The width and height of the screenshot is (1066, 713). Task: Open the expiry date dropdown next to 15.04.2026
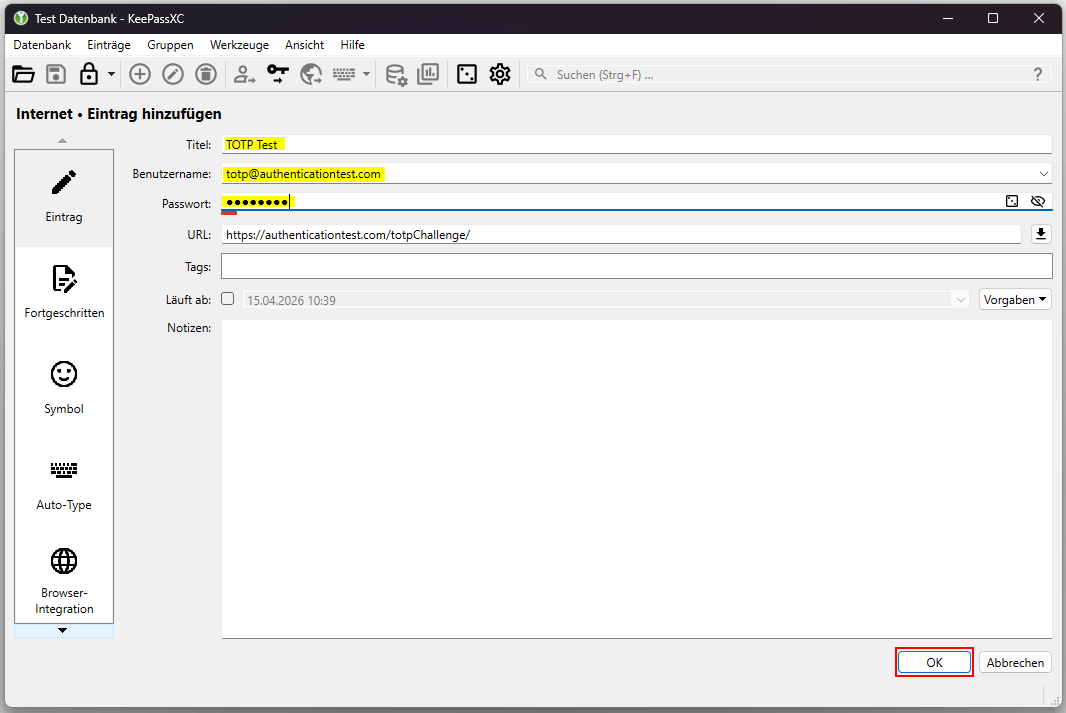(961, 300)
